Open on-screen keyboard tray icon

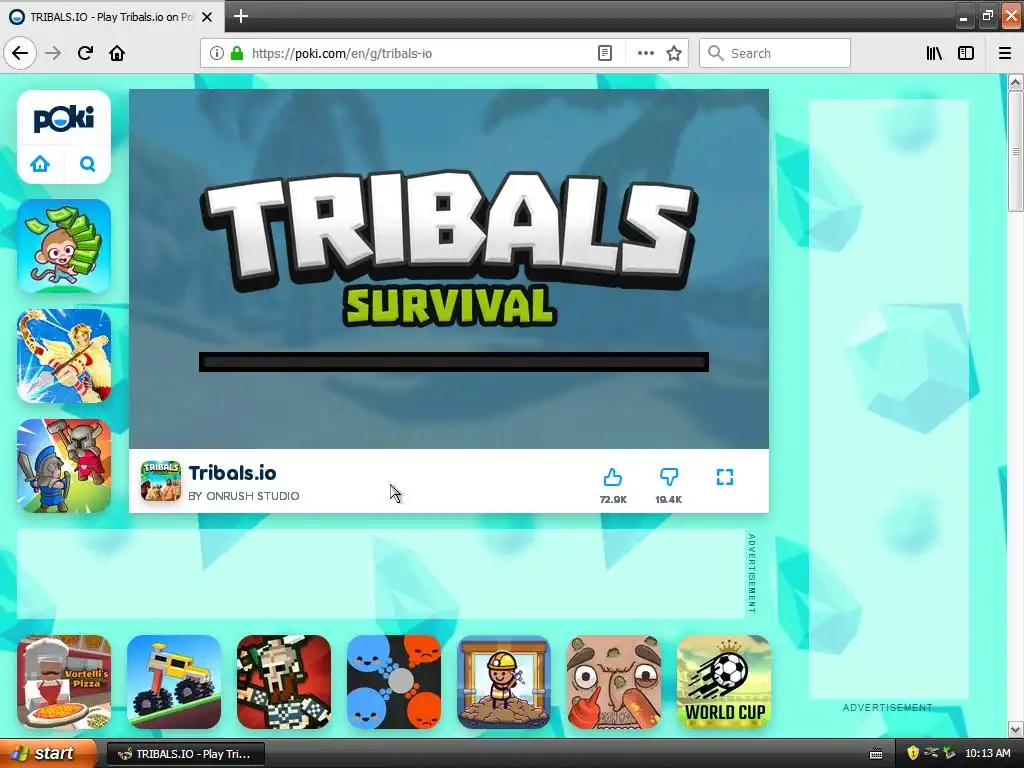tap(876, 754)
